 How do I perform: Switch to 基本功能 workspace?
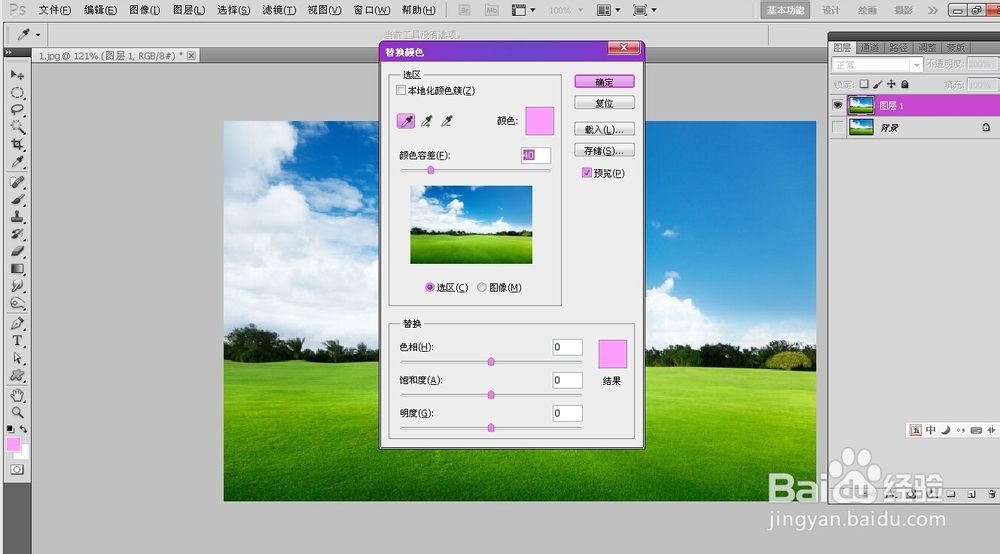coord(785,10)
